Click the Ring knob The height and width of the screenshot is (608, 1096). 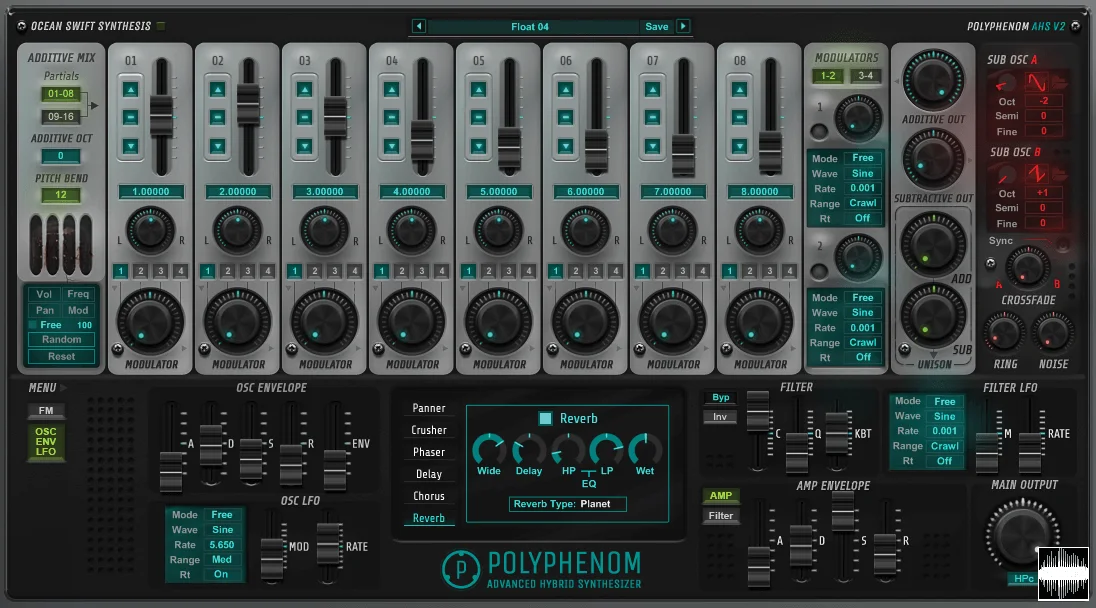[1004, 333]
